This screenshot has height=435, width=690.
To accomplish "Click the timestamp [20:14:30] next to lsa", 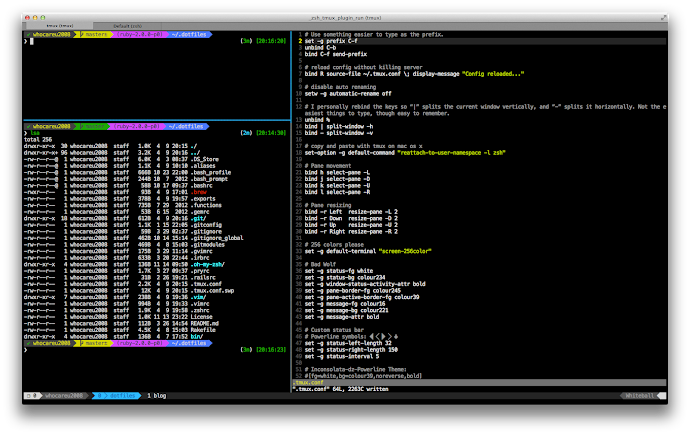I will pos(271,133).
